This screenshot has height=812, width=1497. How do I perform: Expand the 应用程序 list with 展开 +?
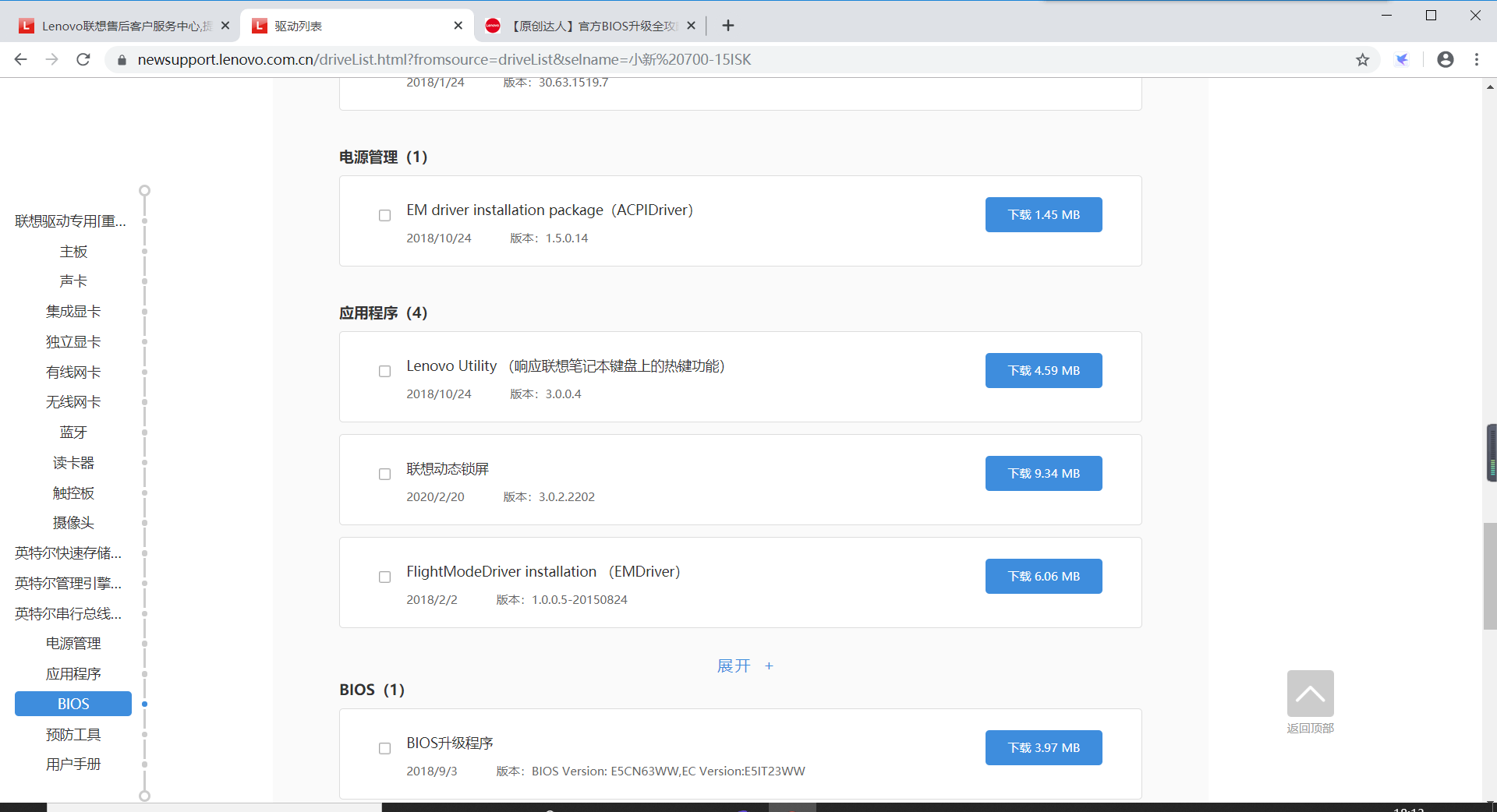(745, 665)
